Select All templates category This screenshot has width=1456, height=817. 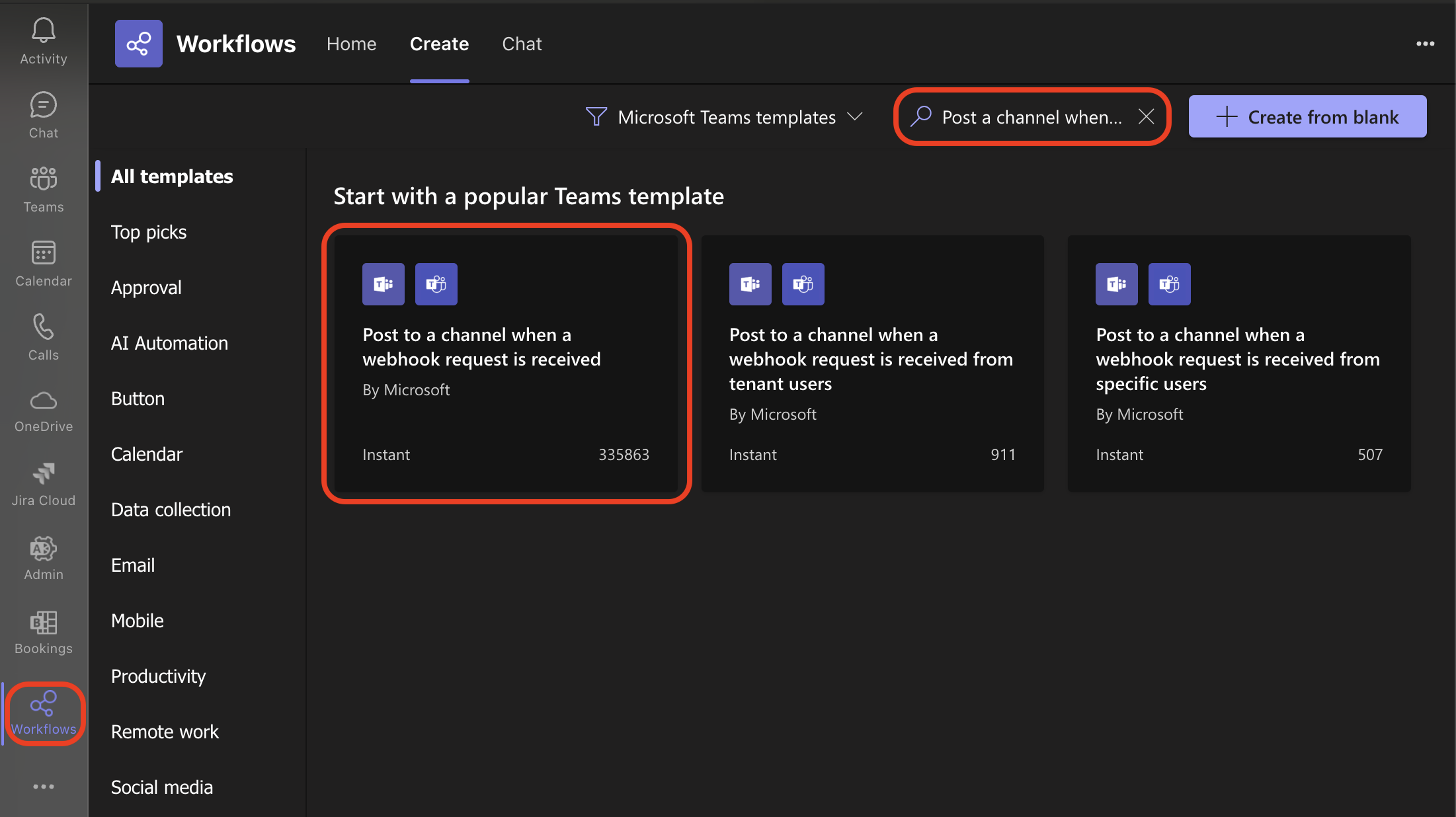coord(172,176)
